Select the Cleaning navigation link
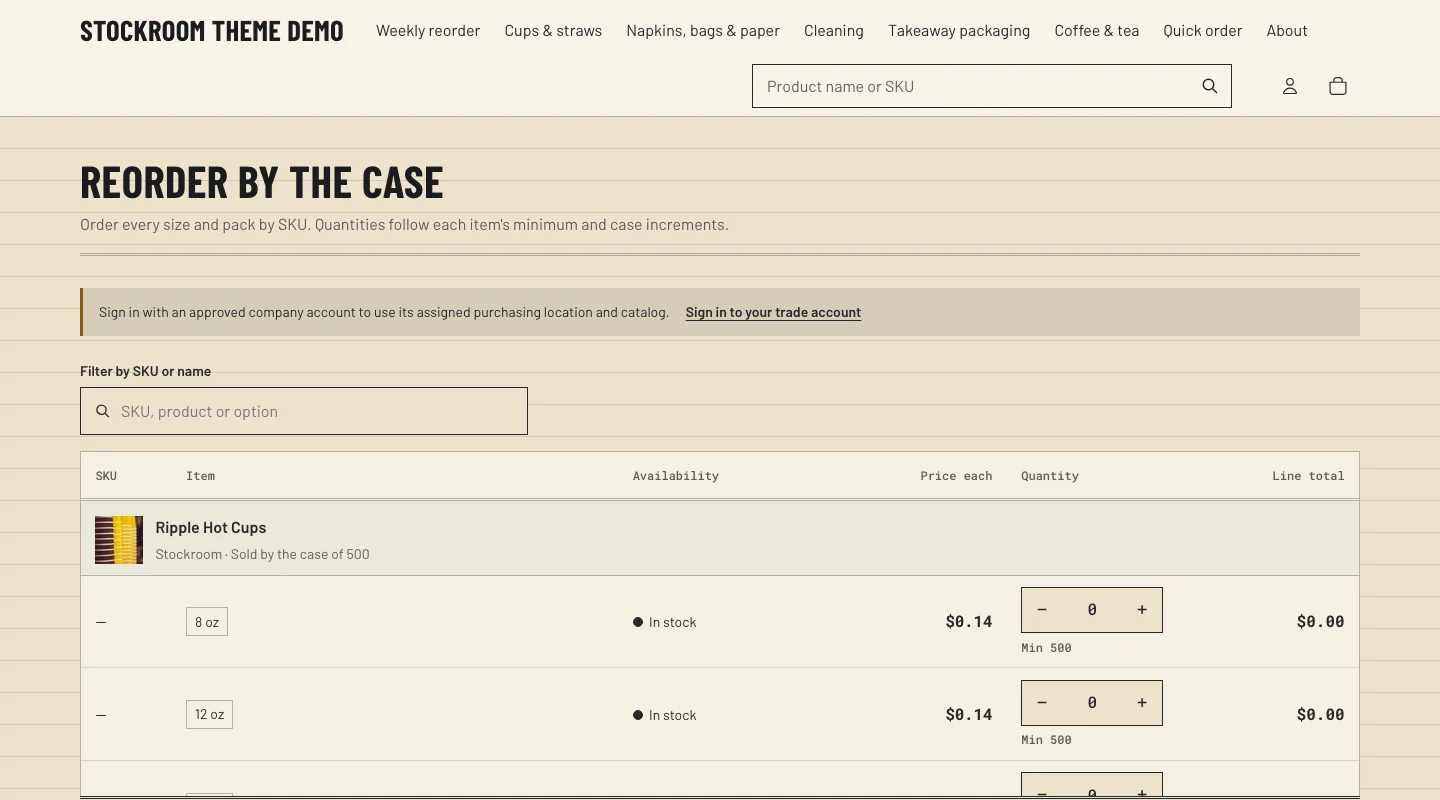The image size is (1440, 800). click(834, 31)
